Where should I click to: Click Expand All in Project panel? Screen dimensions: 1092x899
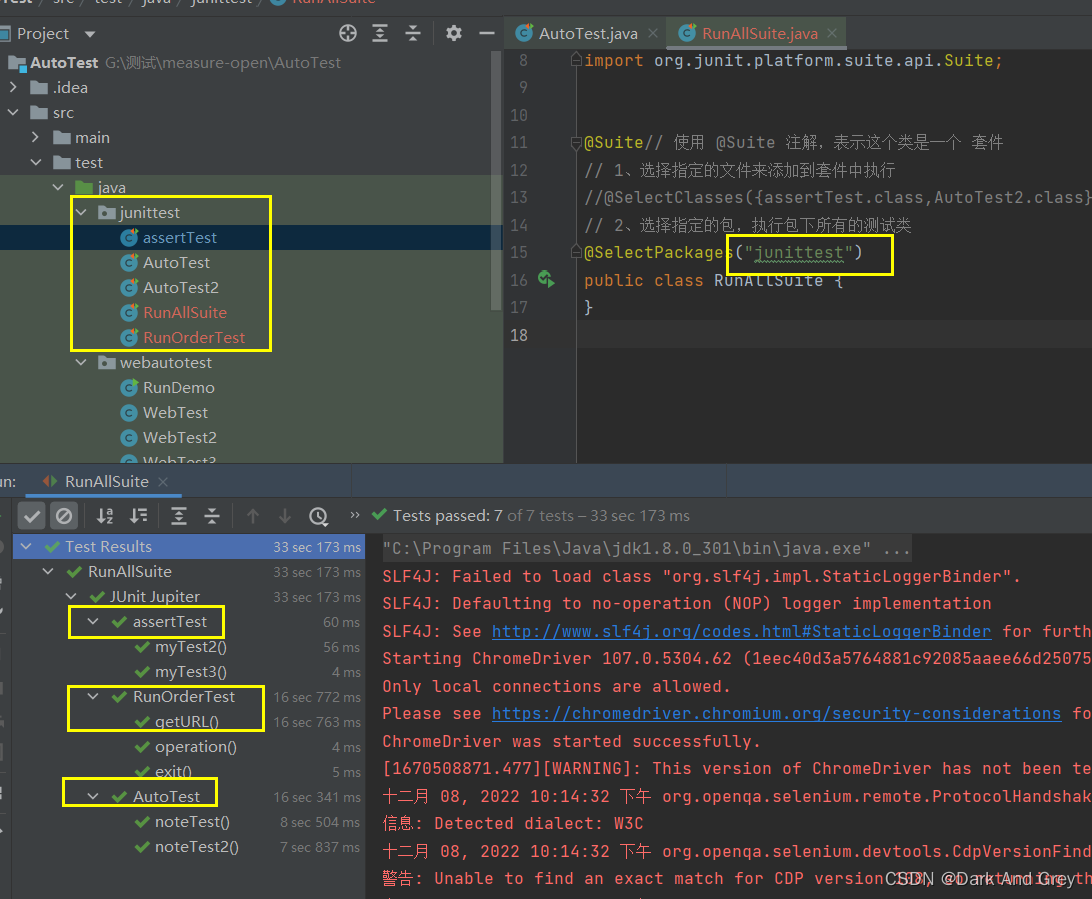(380, 33)
